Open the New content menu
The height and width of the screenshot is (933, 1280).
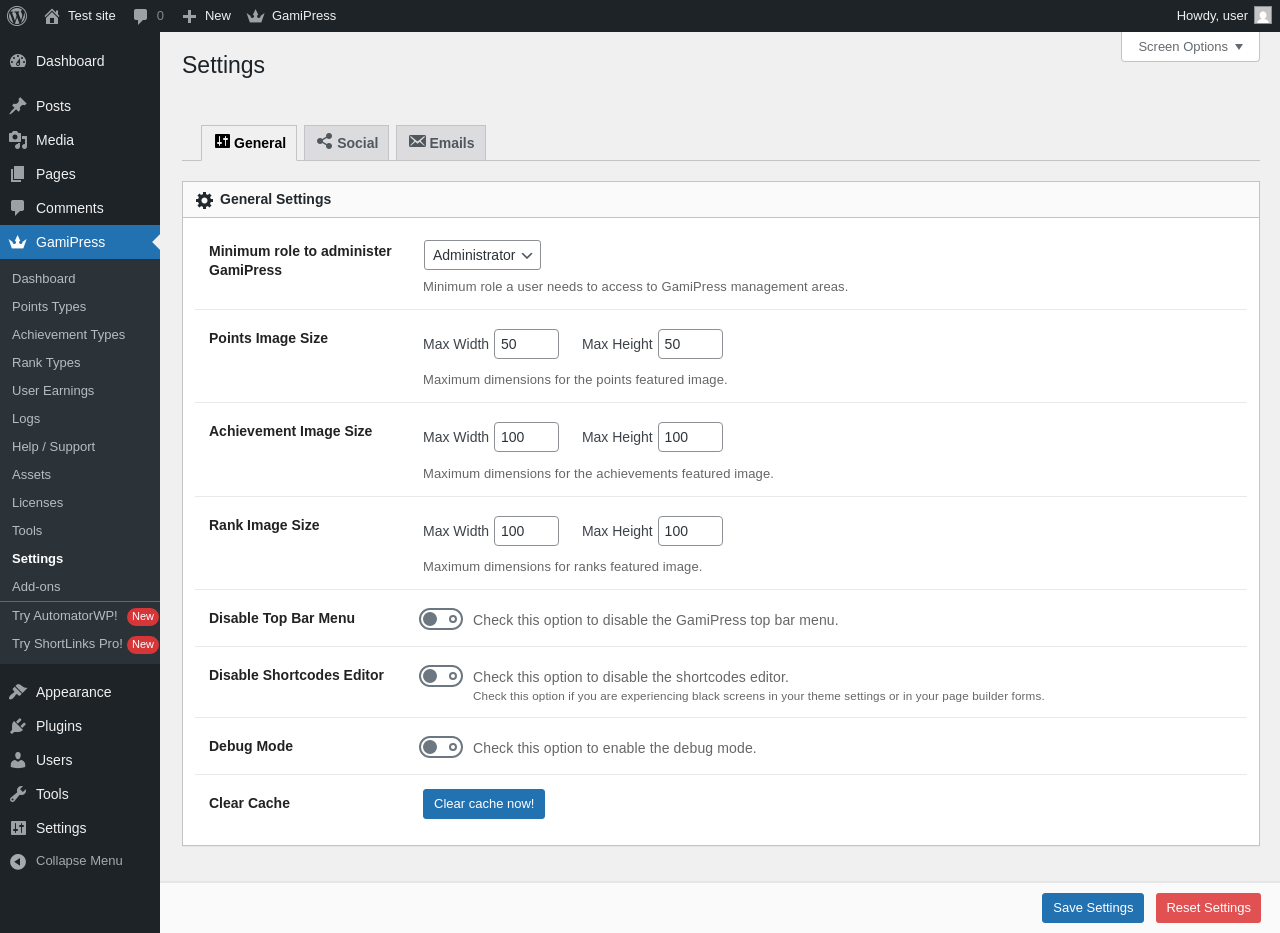point(206,16)
